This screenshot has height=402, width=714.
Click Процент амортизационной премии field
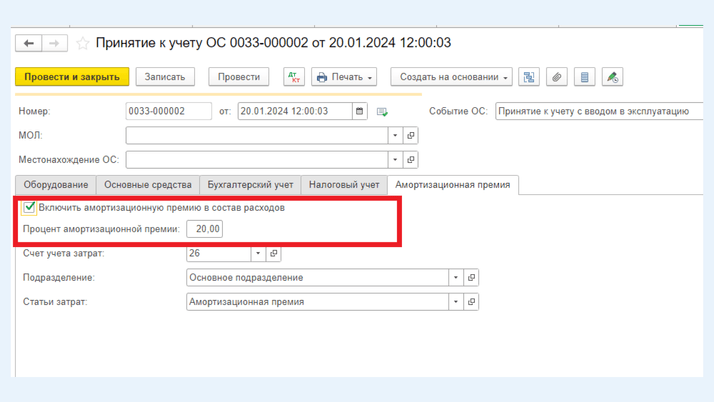point(204,229)
